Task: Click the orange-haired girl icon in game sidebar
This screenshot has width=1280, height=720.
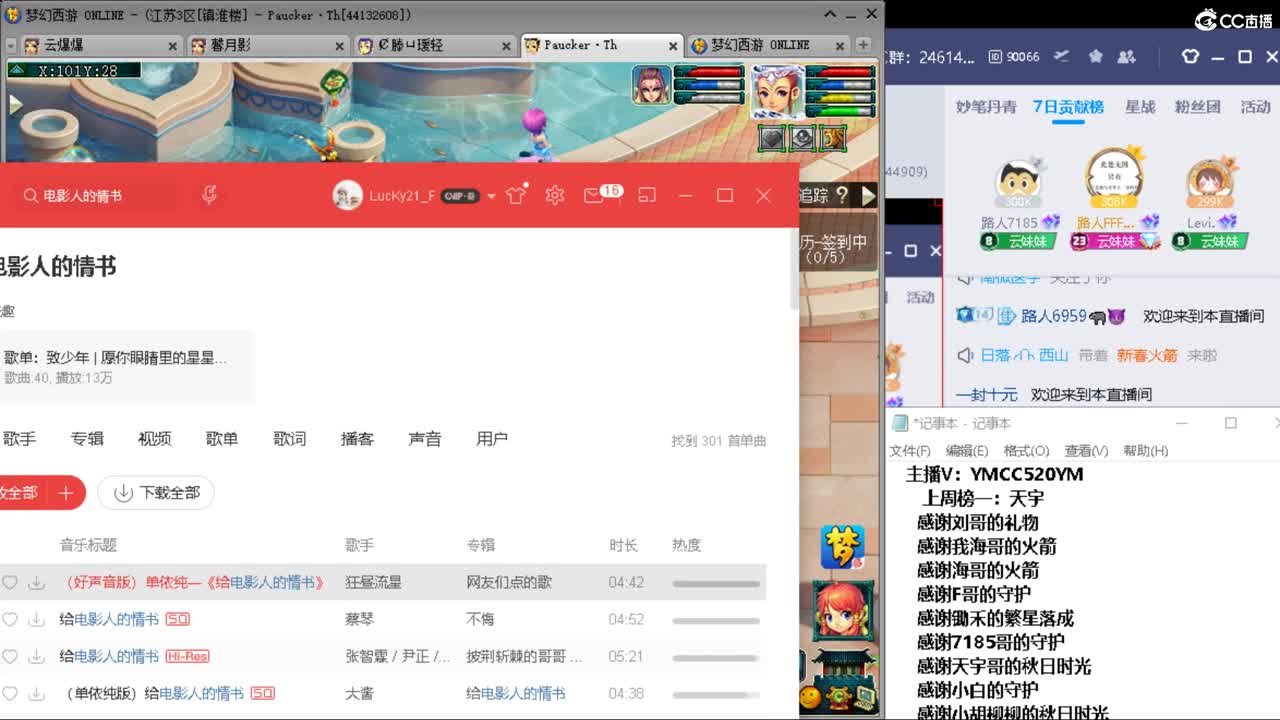Action: click(x=842, y=611)
